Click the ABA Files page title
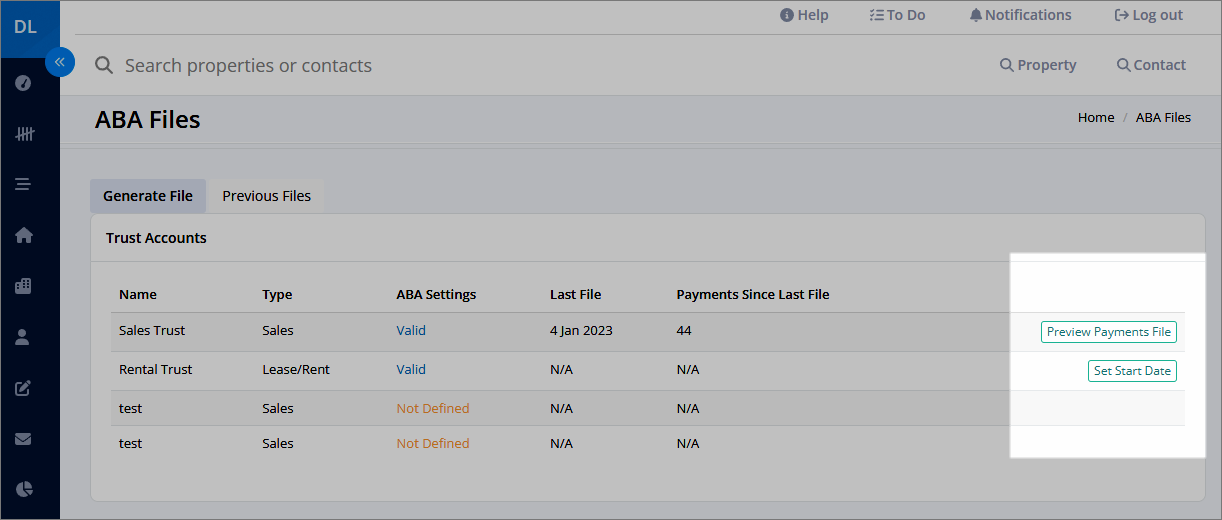Viewport: 1222px width, 520px height. 148,120
